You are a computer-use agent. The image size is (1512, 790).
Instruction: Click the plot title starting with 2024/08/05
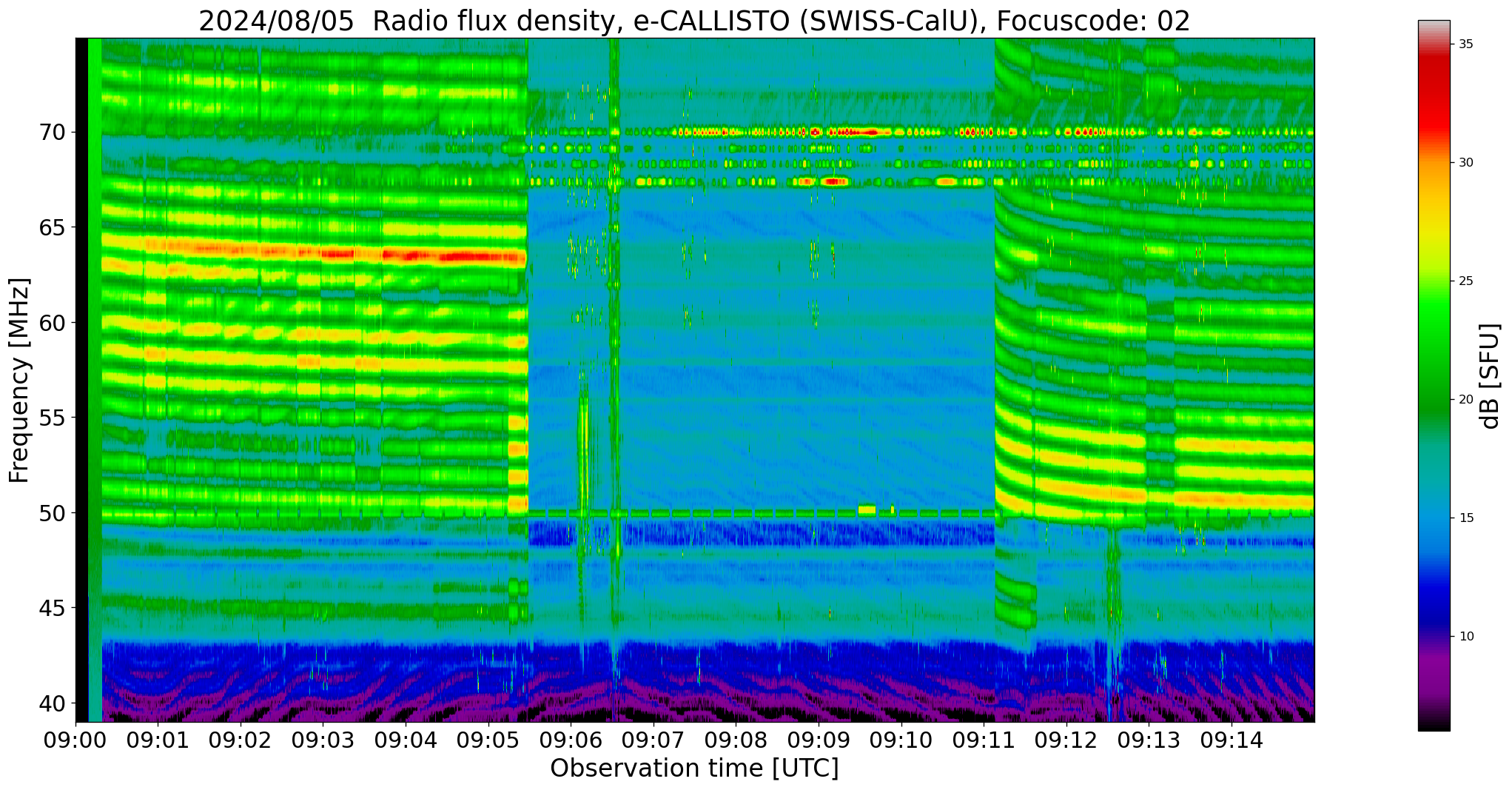pyautogui.click(x=694, y=21)
